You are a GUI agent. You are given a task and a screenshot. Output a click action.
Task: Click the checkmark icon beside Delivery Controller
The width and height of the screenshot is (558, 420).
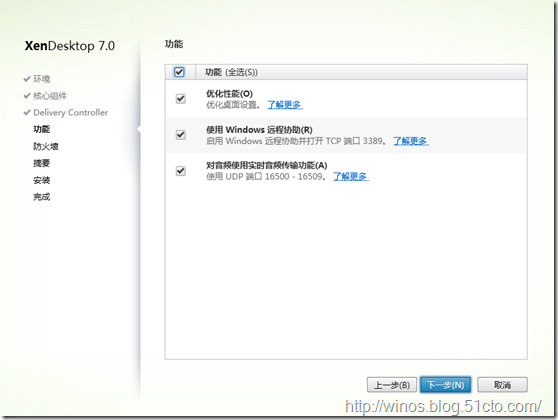[x=27, y=112]
